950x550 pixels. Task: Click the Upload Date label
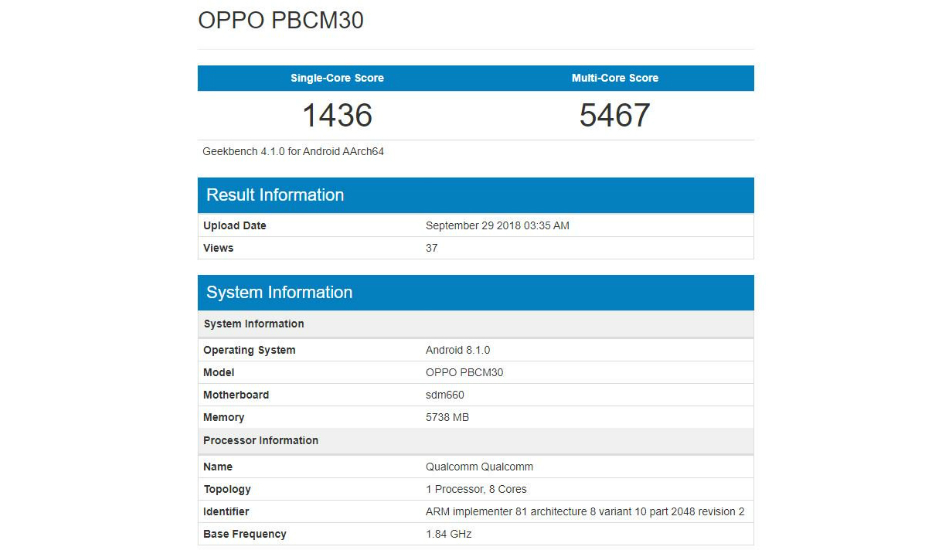click(x=234, y=225)
